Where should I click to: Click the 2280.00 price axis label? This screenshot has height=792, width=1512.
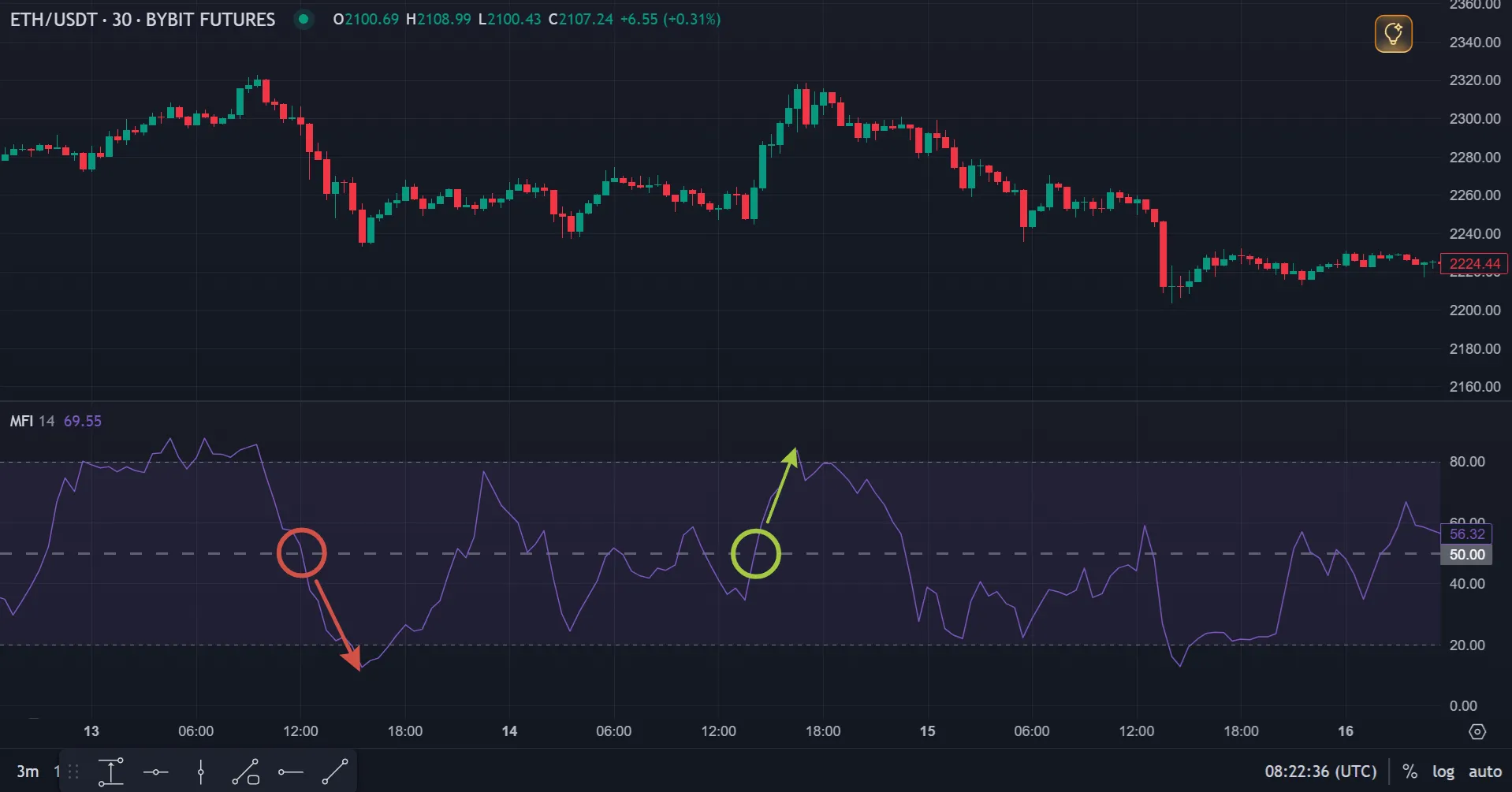(x=1475, y=158)
